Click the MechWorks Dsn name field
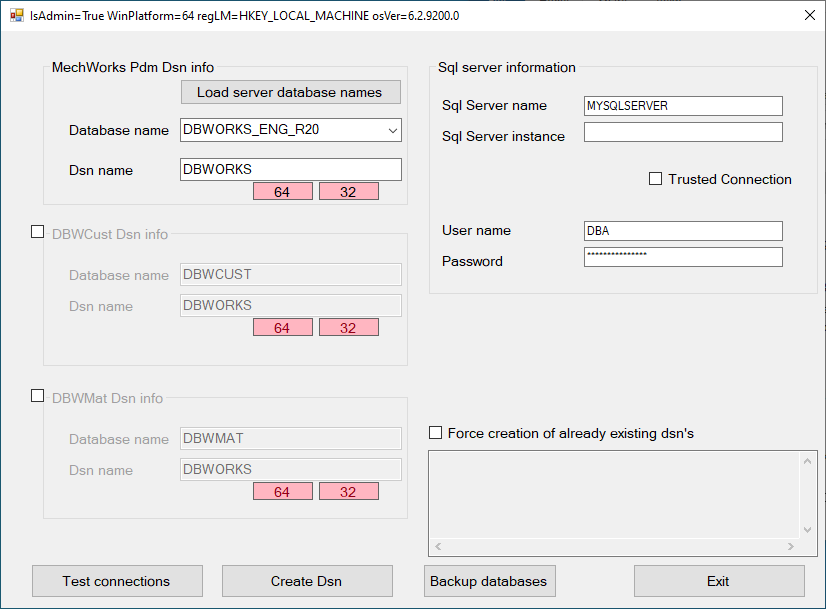The image size is (826, 609). coord(290,170)
